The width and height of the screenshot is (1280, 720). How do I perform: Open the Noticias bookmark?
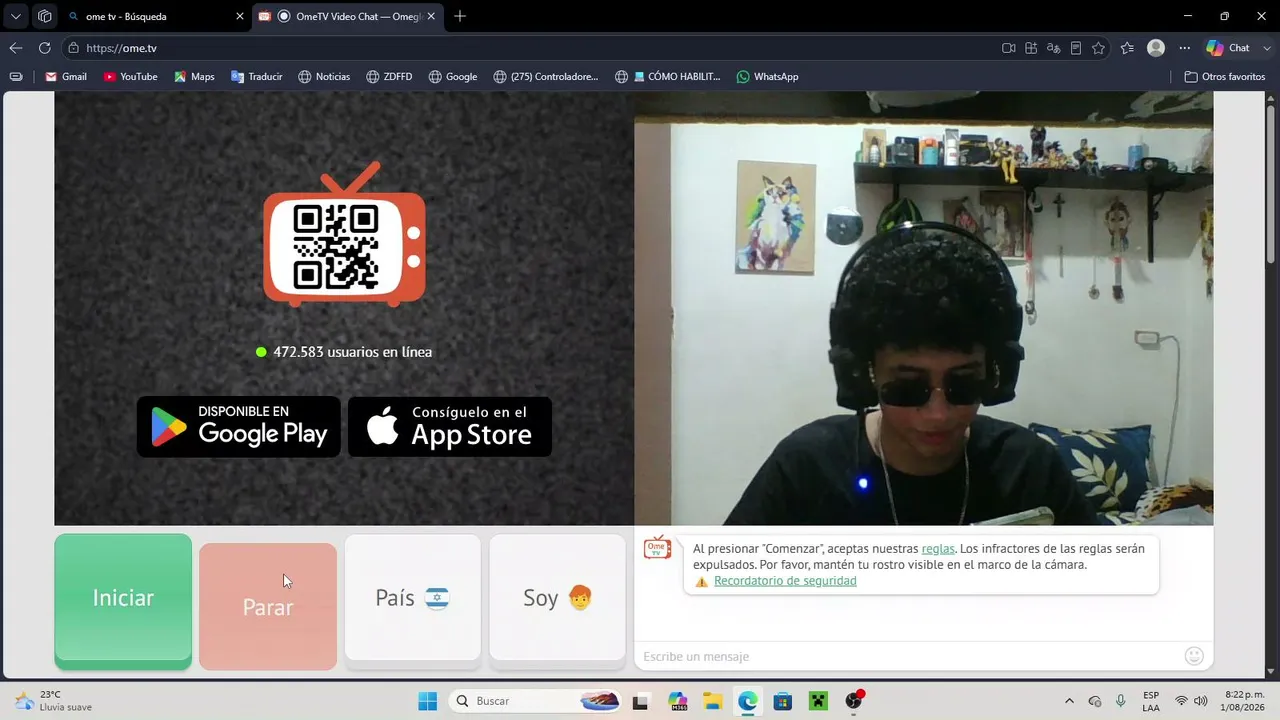(x=324, y=76)
